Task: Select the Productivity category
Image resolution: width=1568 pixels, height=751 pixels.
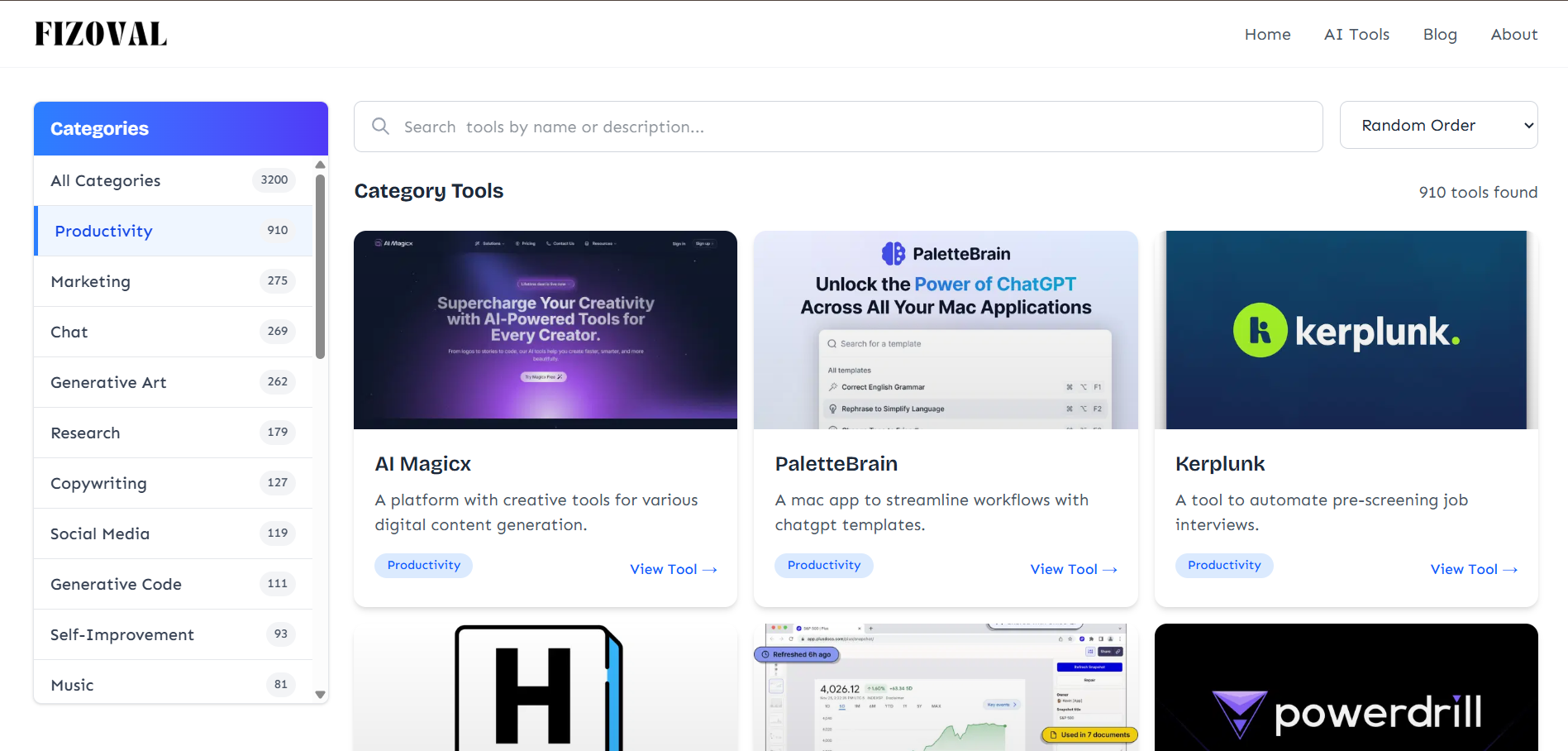Action: (174, 231)
